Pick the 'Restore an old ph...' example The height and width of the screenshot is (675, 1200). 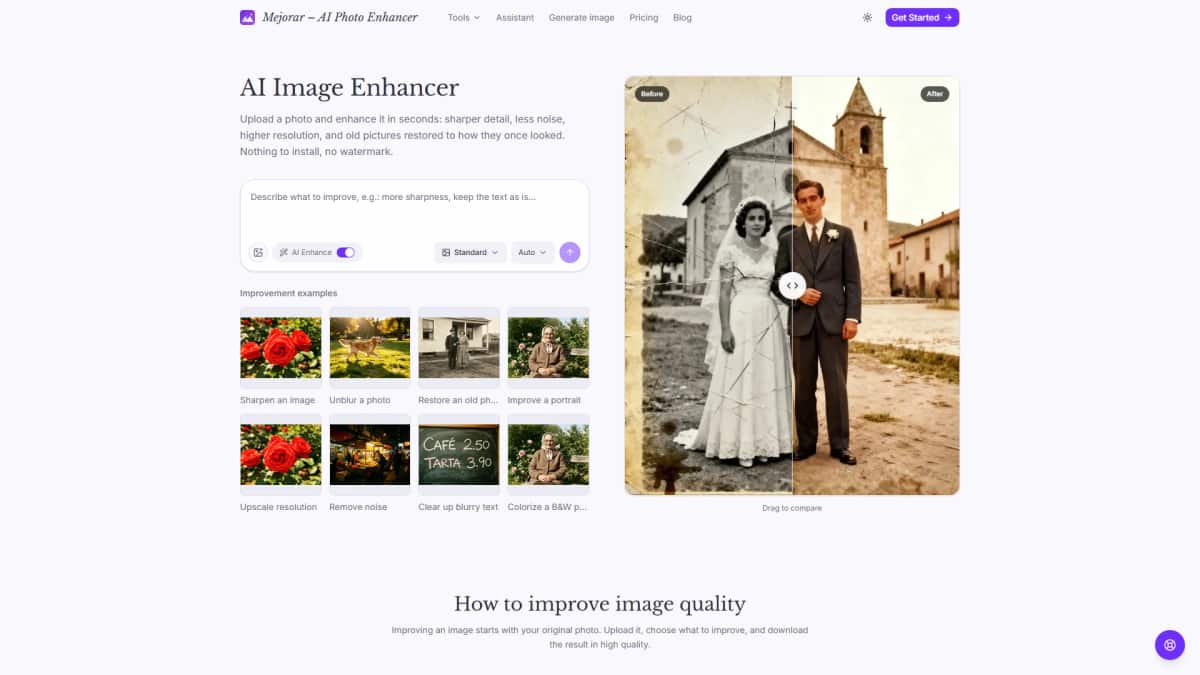click(459, 356)
